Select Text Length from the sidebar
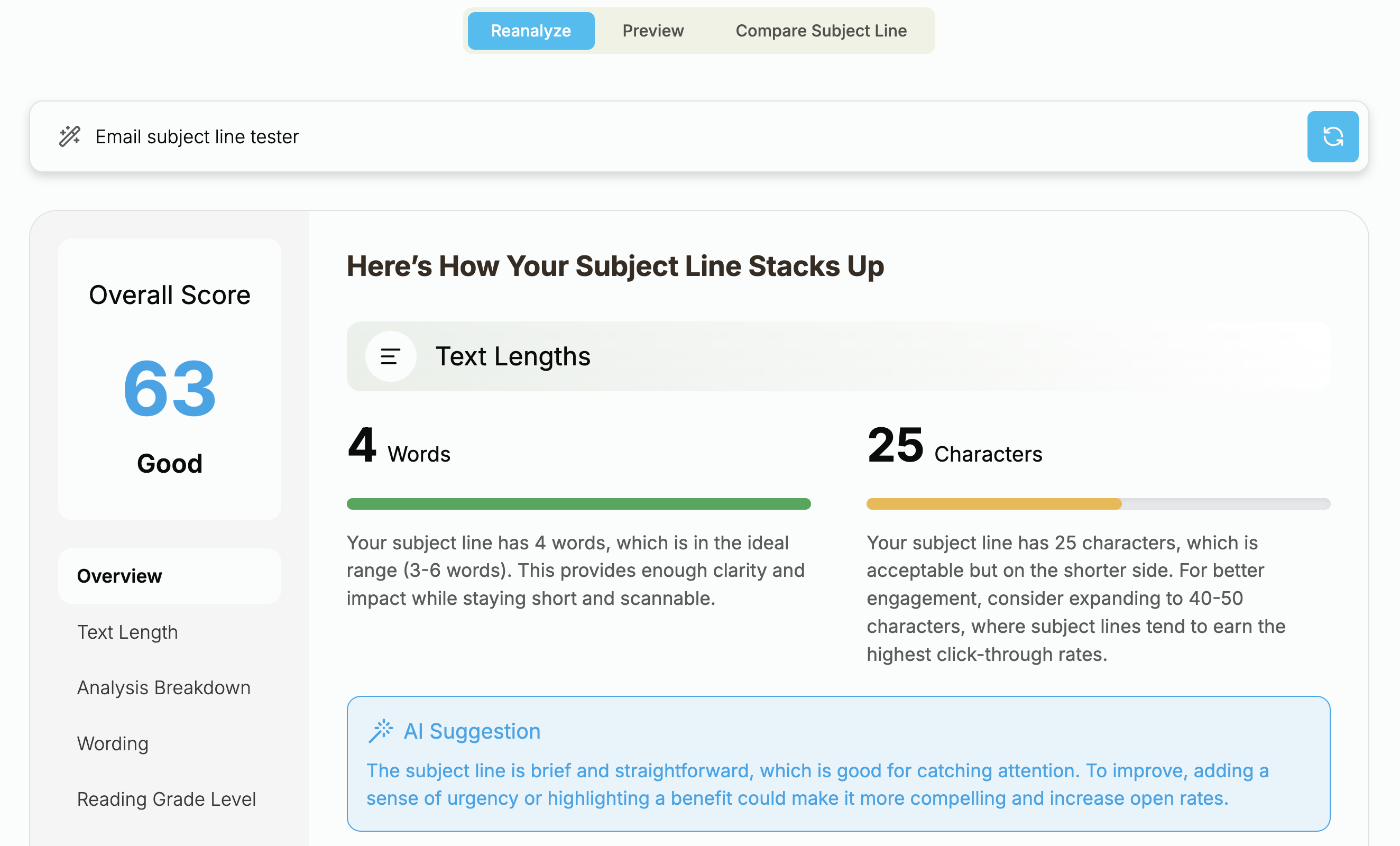This screenshot has height=846, width=1400. point(127,632)
